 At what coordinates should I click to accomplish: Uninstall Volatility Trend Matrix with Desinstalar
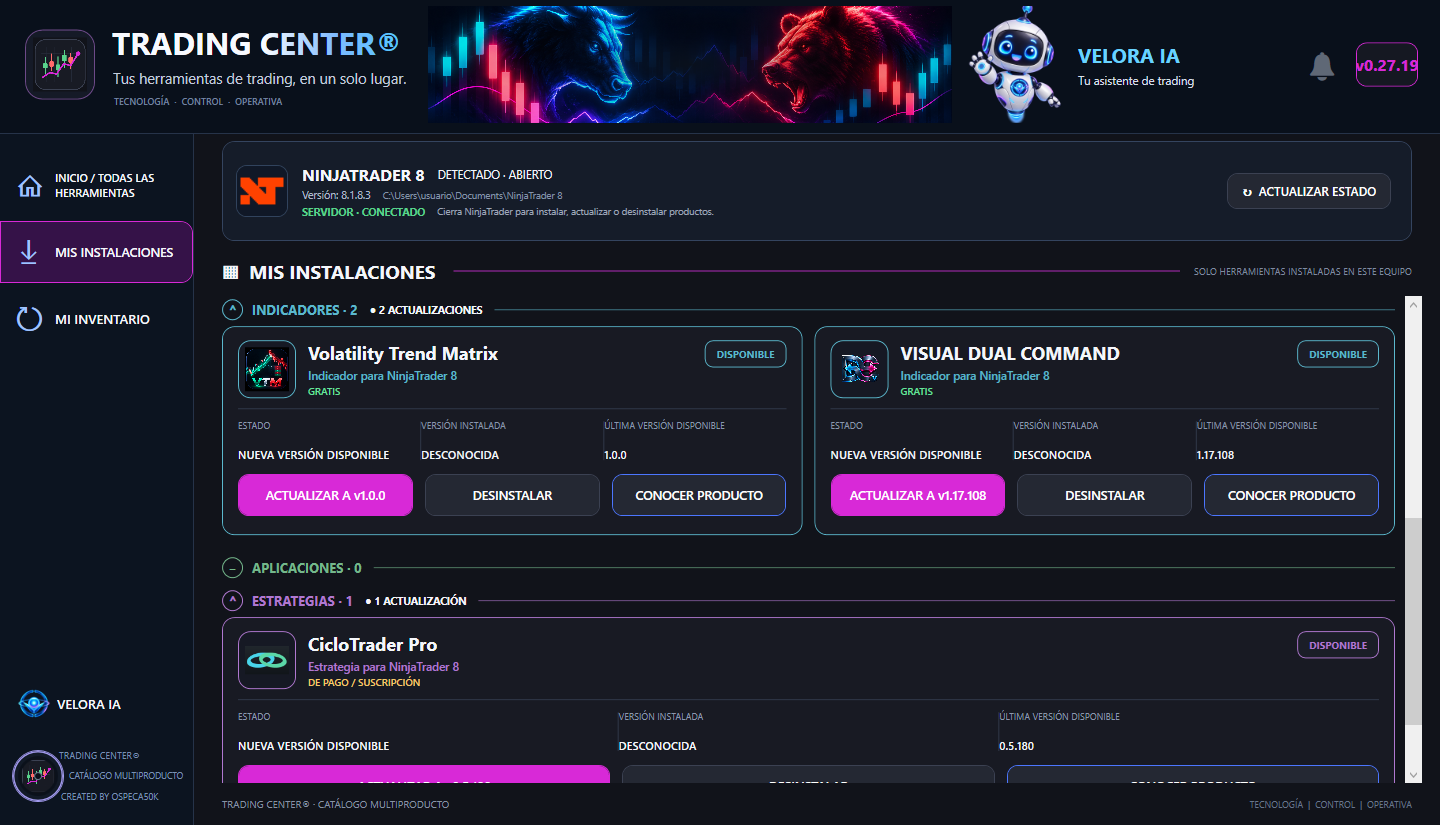tap(512, 495)
